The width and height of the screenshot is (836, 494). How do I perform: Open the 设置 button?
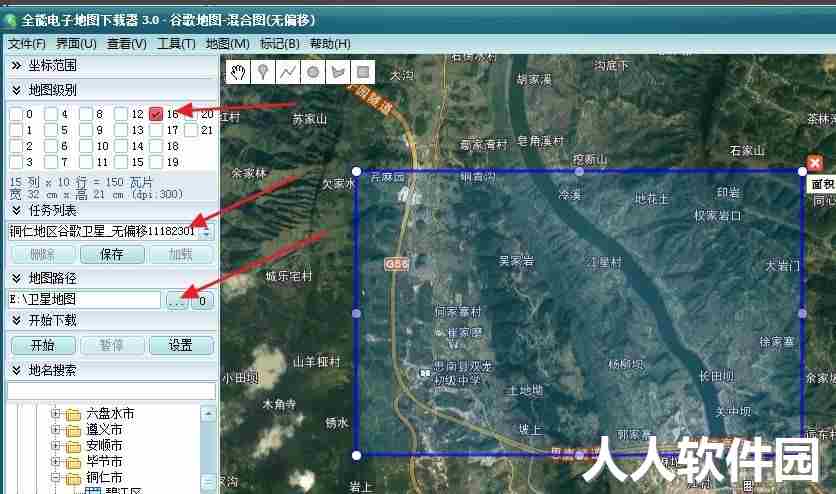click(x=181, y=345)
